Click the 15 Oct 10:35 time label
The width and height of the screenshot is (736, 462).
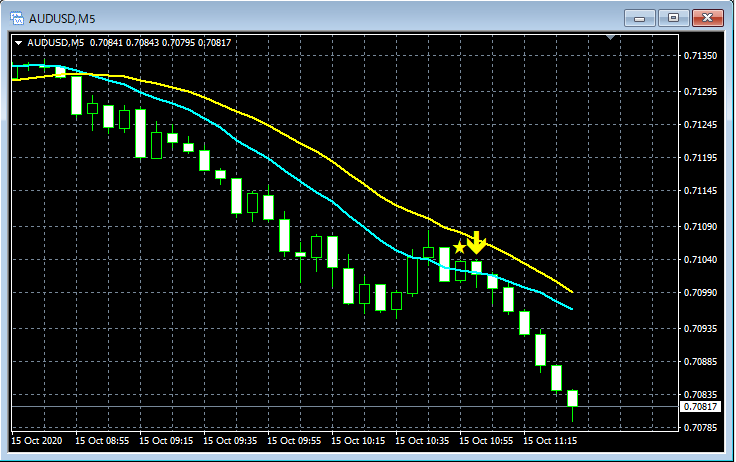coord(422,441)
